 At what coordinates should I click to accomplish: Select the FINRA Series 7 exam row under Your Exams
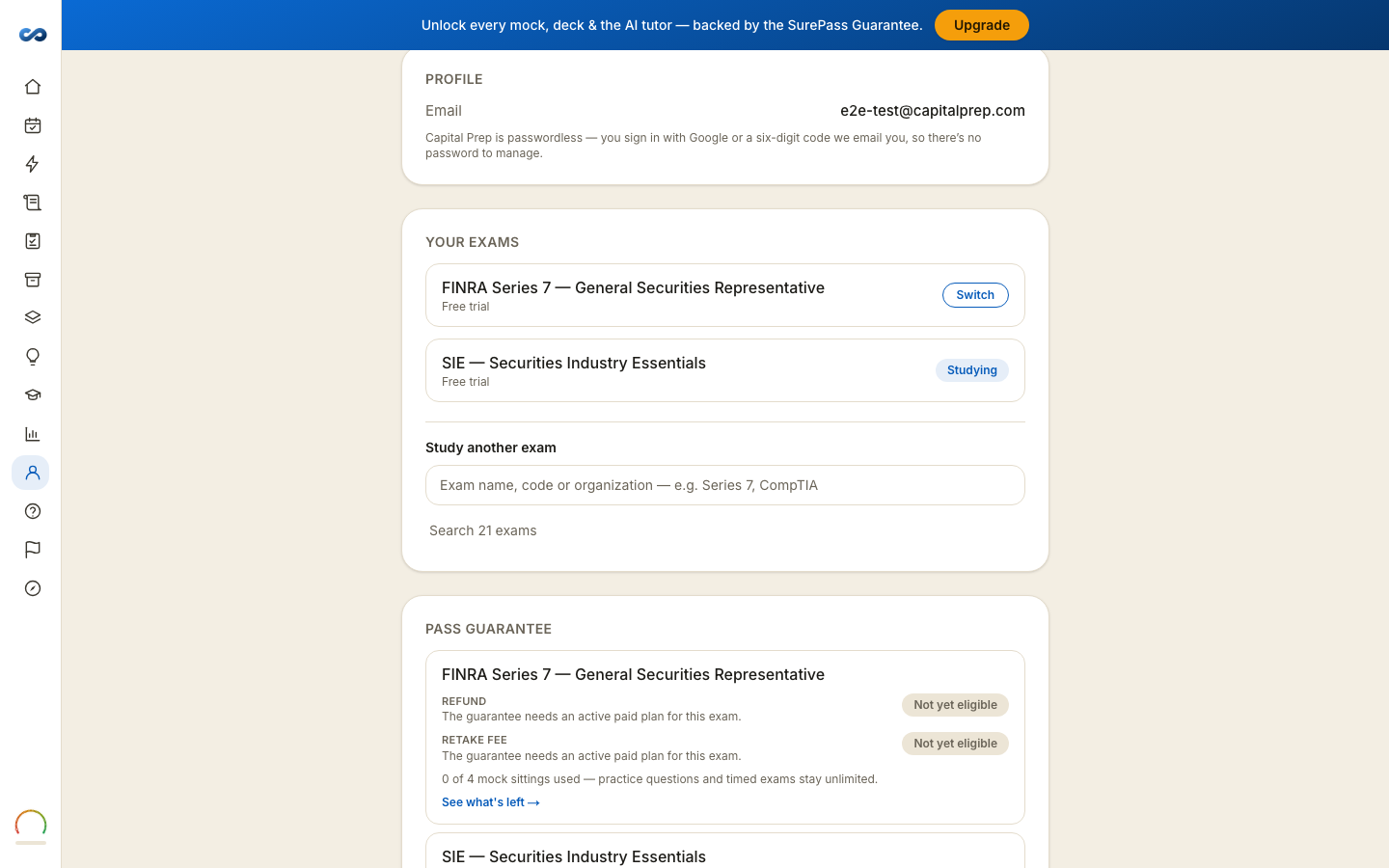click(x=725, y=295)
